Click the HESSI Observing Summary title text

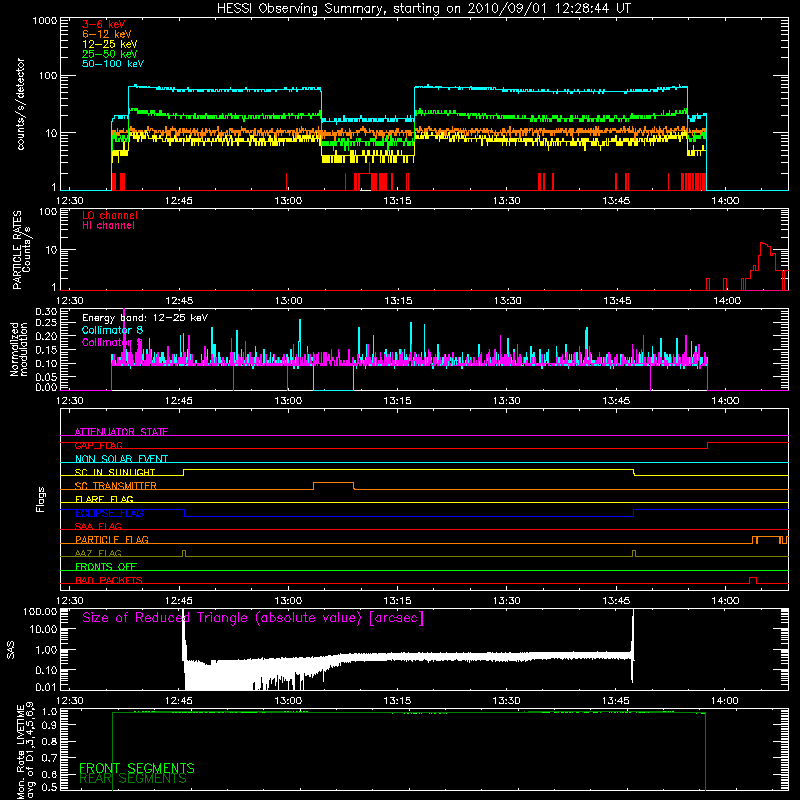tap(423, 9)
